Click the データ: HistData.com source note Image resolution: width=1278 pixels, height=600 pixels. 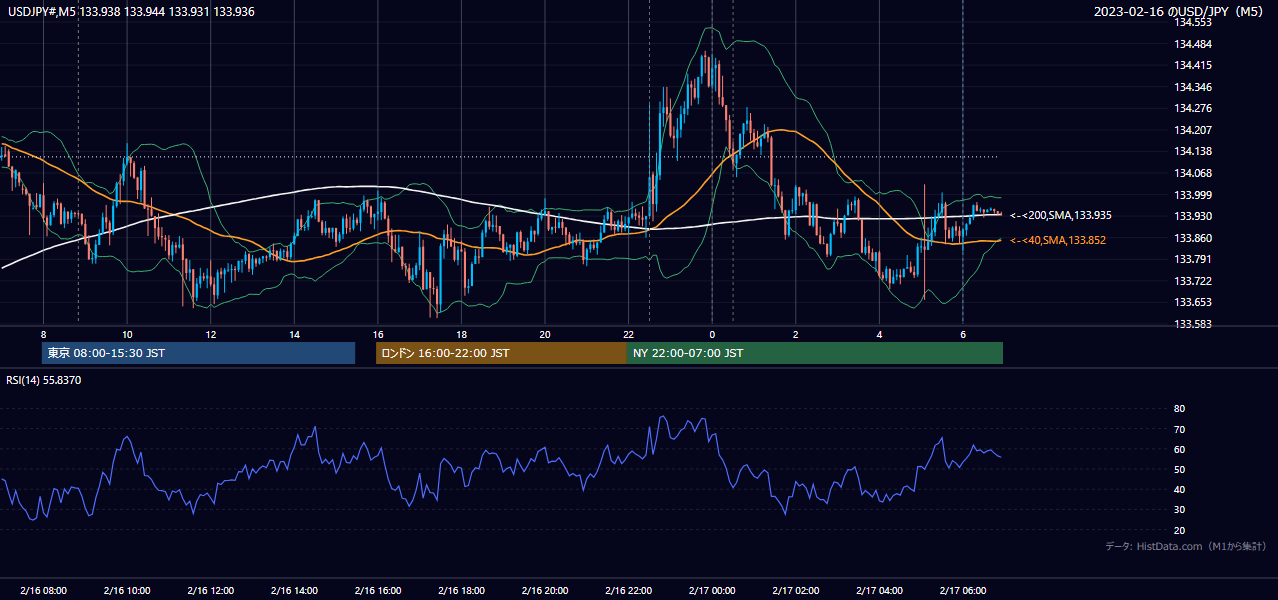1186,546
